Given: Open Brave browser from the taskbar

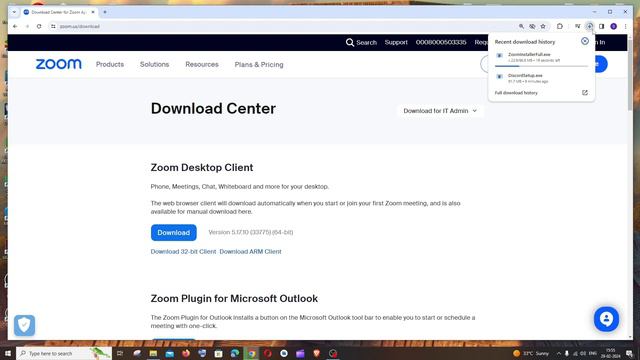Looking at the screenshot, I should [x=316, y=353].
